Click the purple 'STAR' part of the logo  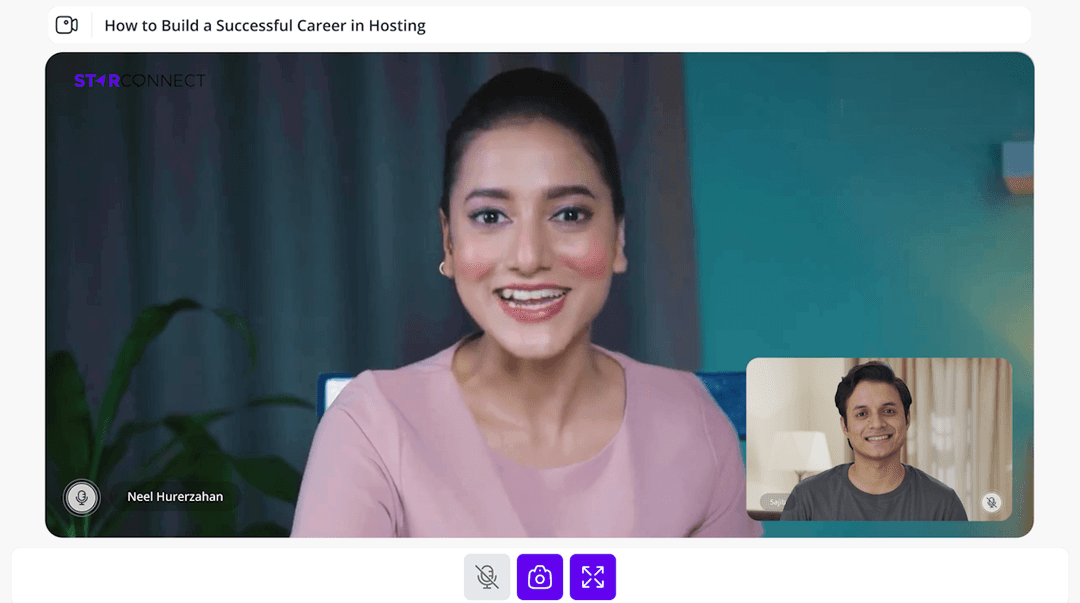[x=97, y=81]
